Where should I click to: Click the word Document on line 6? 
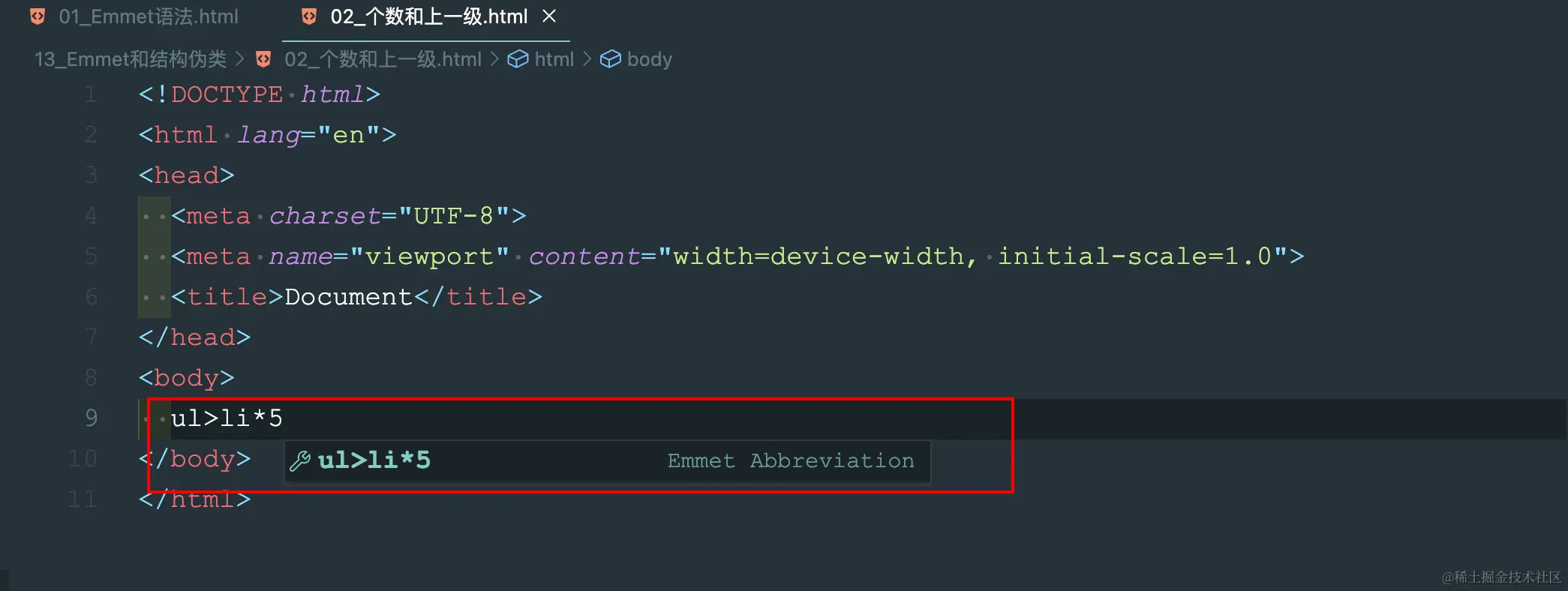(x=348, y=297)
